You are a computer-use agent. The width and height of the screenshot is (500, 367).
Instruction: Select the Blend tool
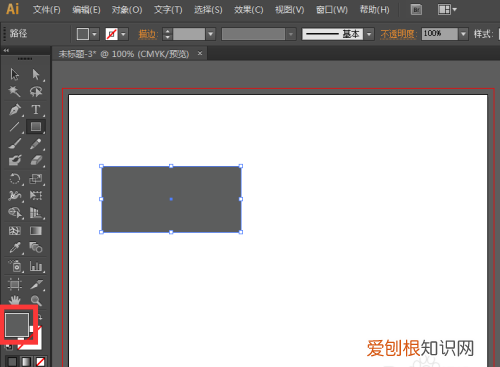(36, 248)
